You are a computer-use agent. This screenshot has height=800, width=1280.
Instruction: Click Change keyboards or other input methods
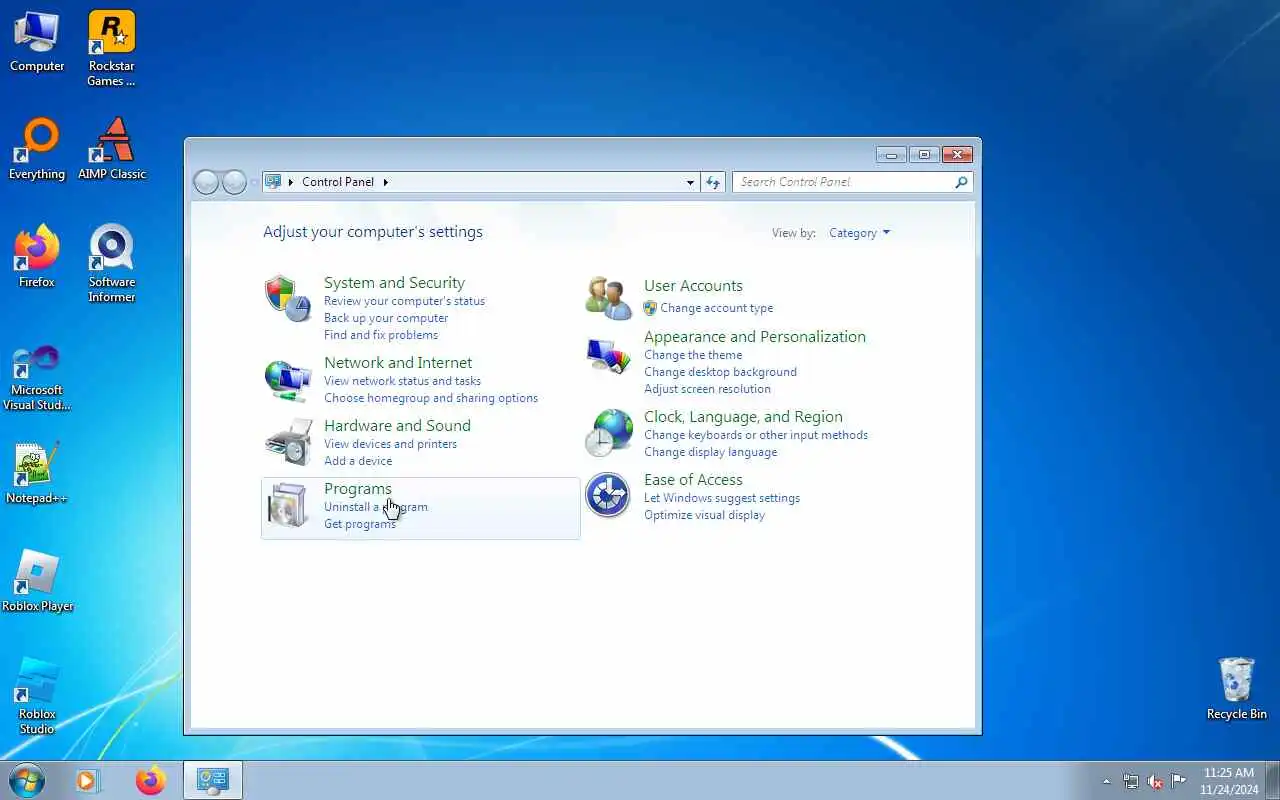[x=756, y=435]
